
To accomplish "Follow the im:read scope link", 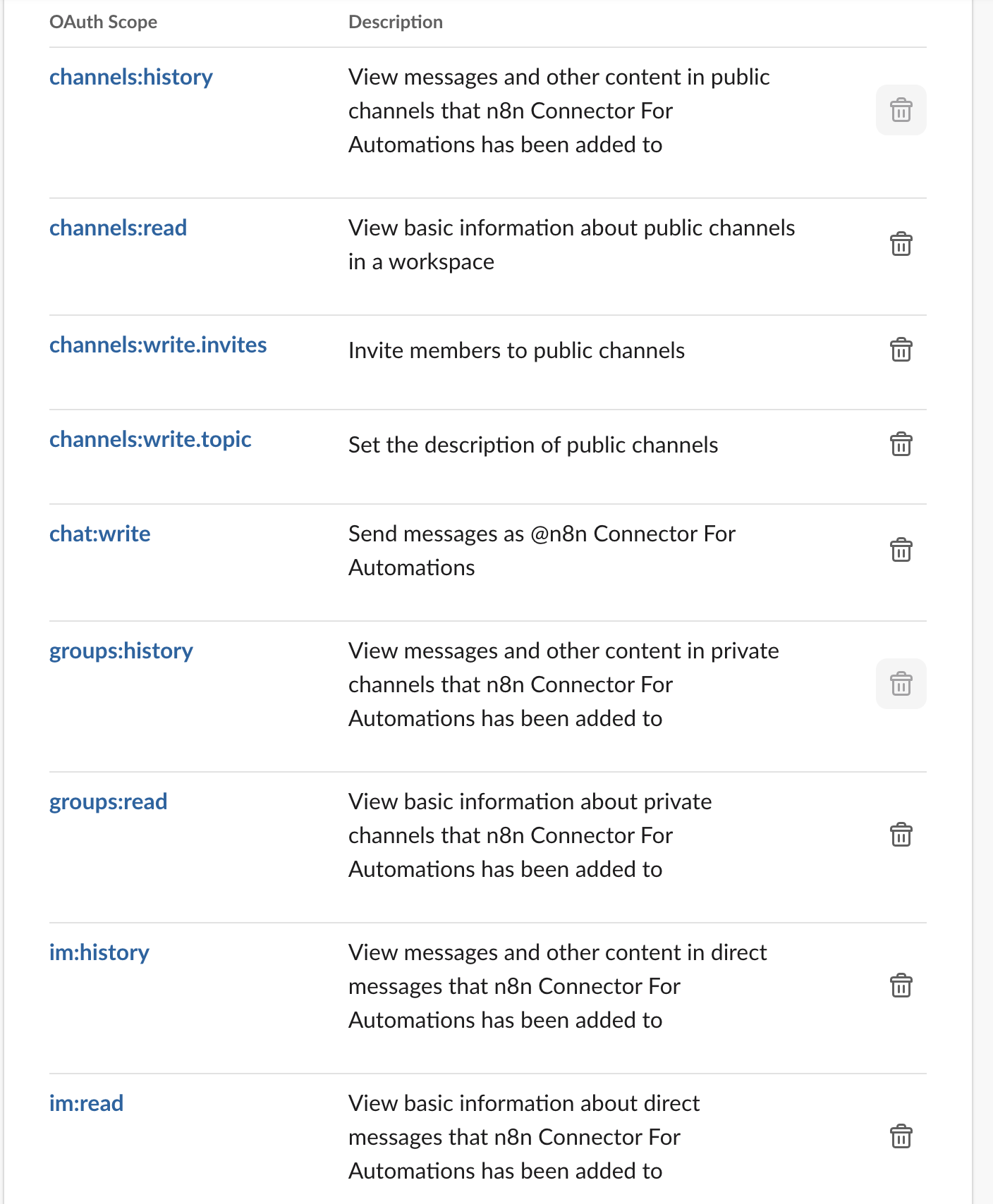I will coord(86,1103).
